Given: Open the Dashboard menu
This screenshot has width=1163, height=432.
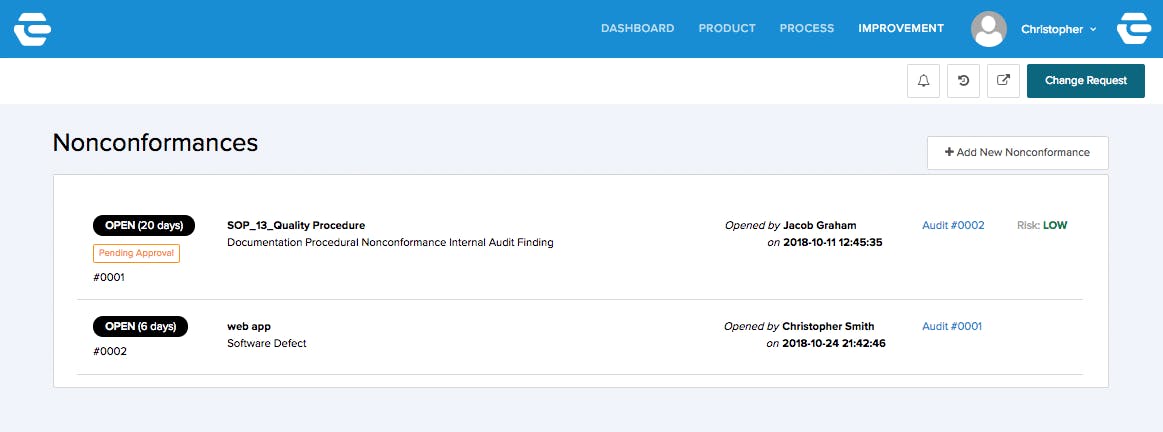Looking at the screenshot, I should (637, 28).
